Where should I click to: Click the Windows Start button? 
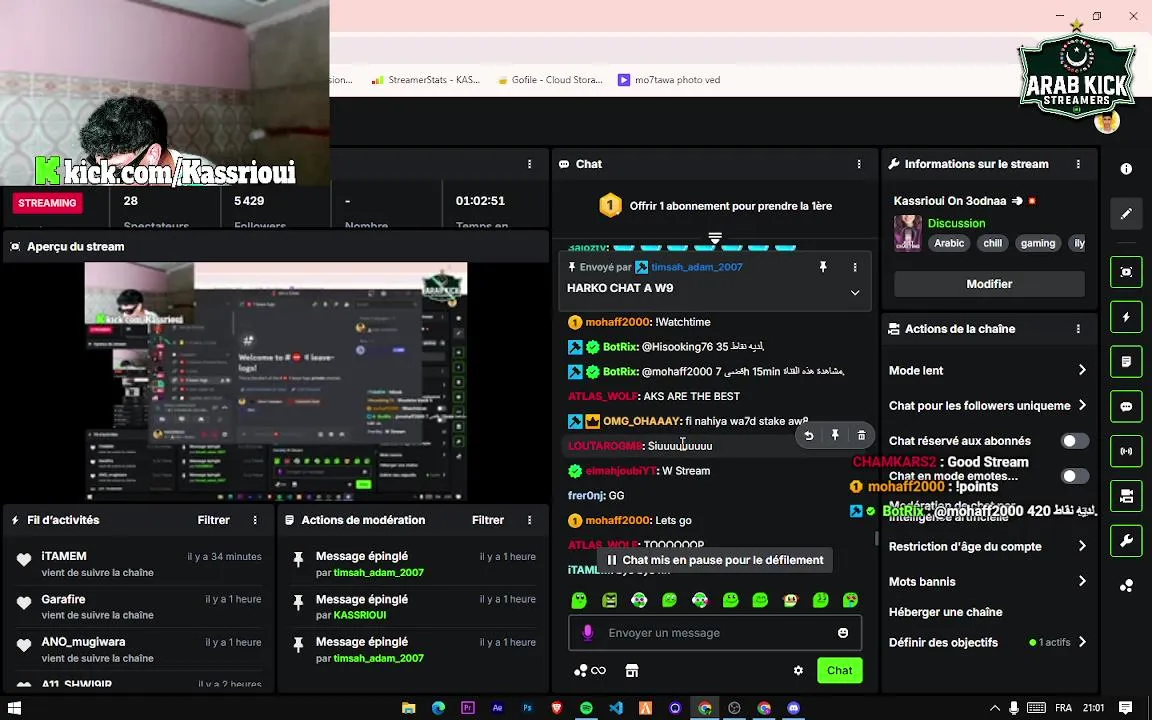[13, 708]
